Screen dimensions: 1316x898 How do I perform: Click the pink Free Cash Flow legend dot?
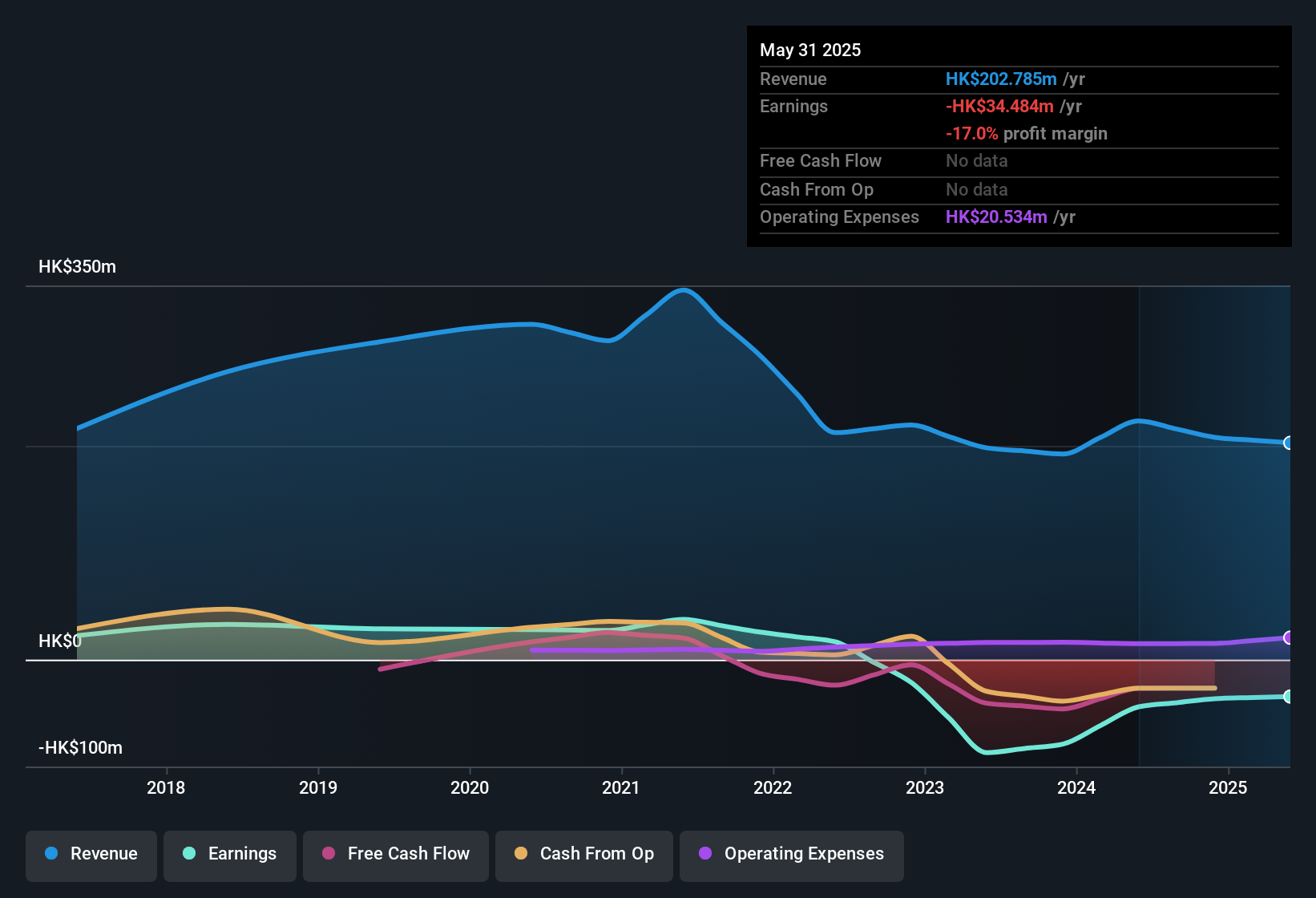(x=327, y=854)
